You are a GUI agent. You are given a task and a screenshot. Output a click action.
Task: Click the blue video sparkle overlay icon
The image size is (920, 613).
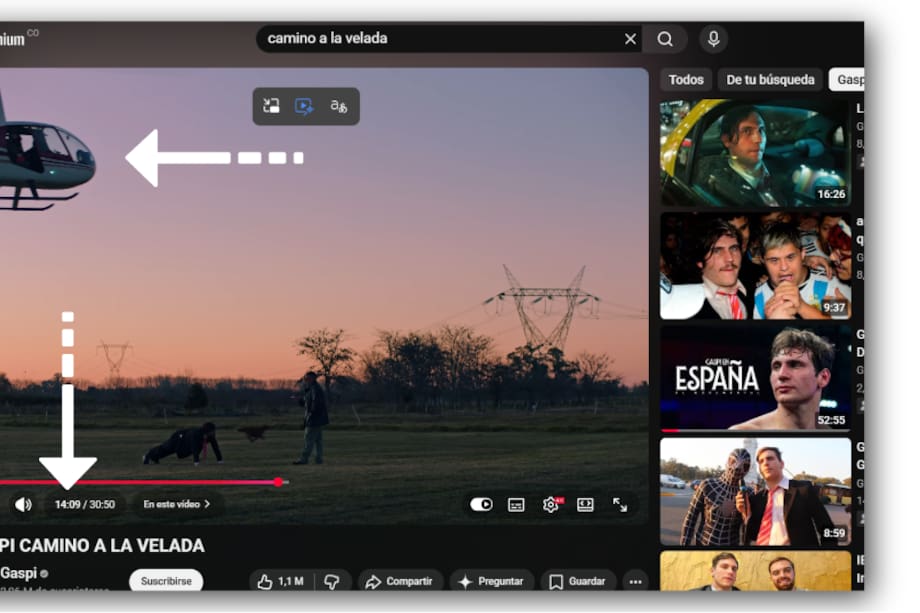pos(304,106)
